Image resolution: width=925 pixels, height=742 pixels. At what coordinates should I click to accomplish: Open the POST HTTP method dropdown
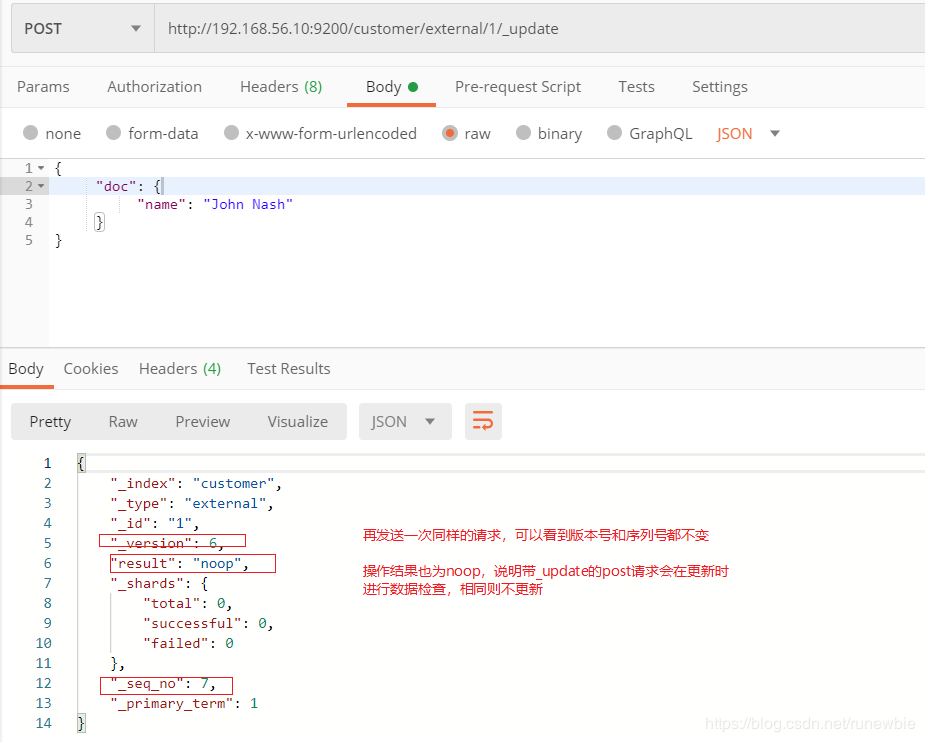(83, 28)
